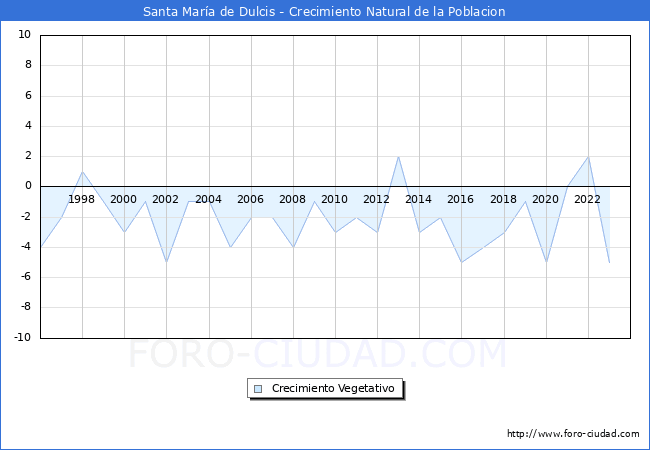Viewport: 650px width, 450px height.
Task: Select the 2002 x-axis year label
Action: coord(165,199)
